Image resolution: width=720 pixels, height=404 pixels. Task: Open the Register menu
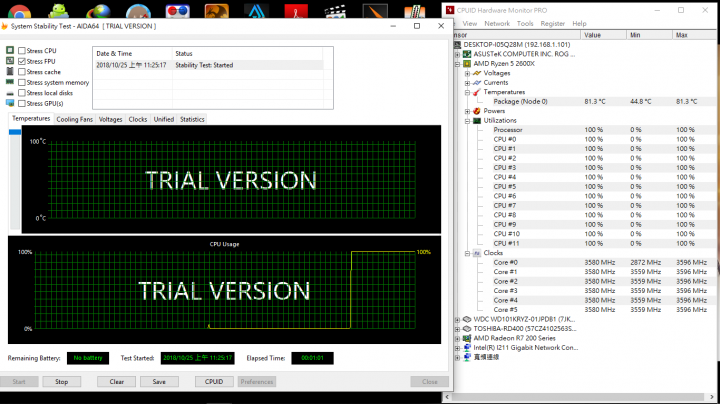point(552,23)
